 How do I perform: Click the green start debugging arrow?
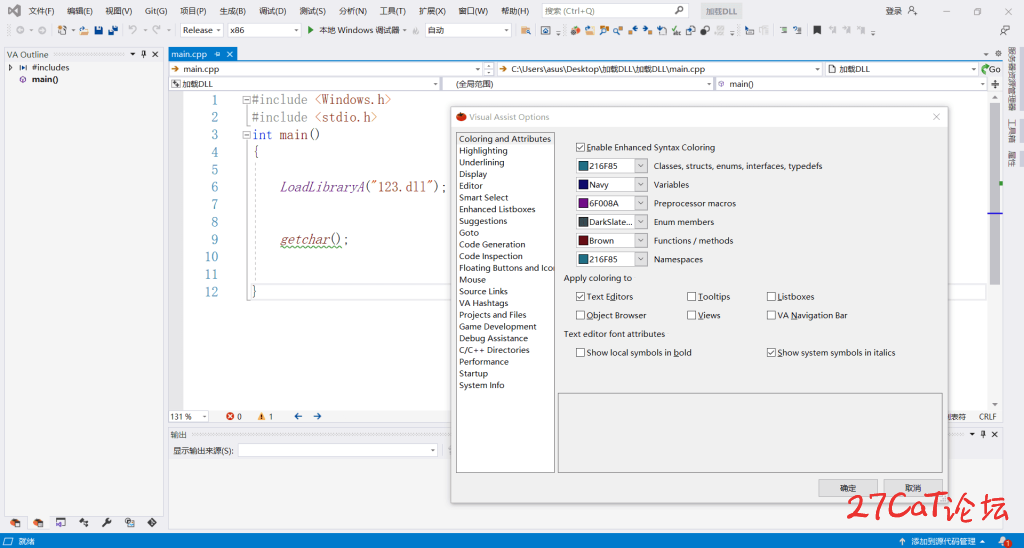pyautogui.click(x=311, y=30)
